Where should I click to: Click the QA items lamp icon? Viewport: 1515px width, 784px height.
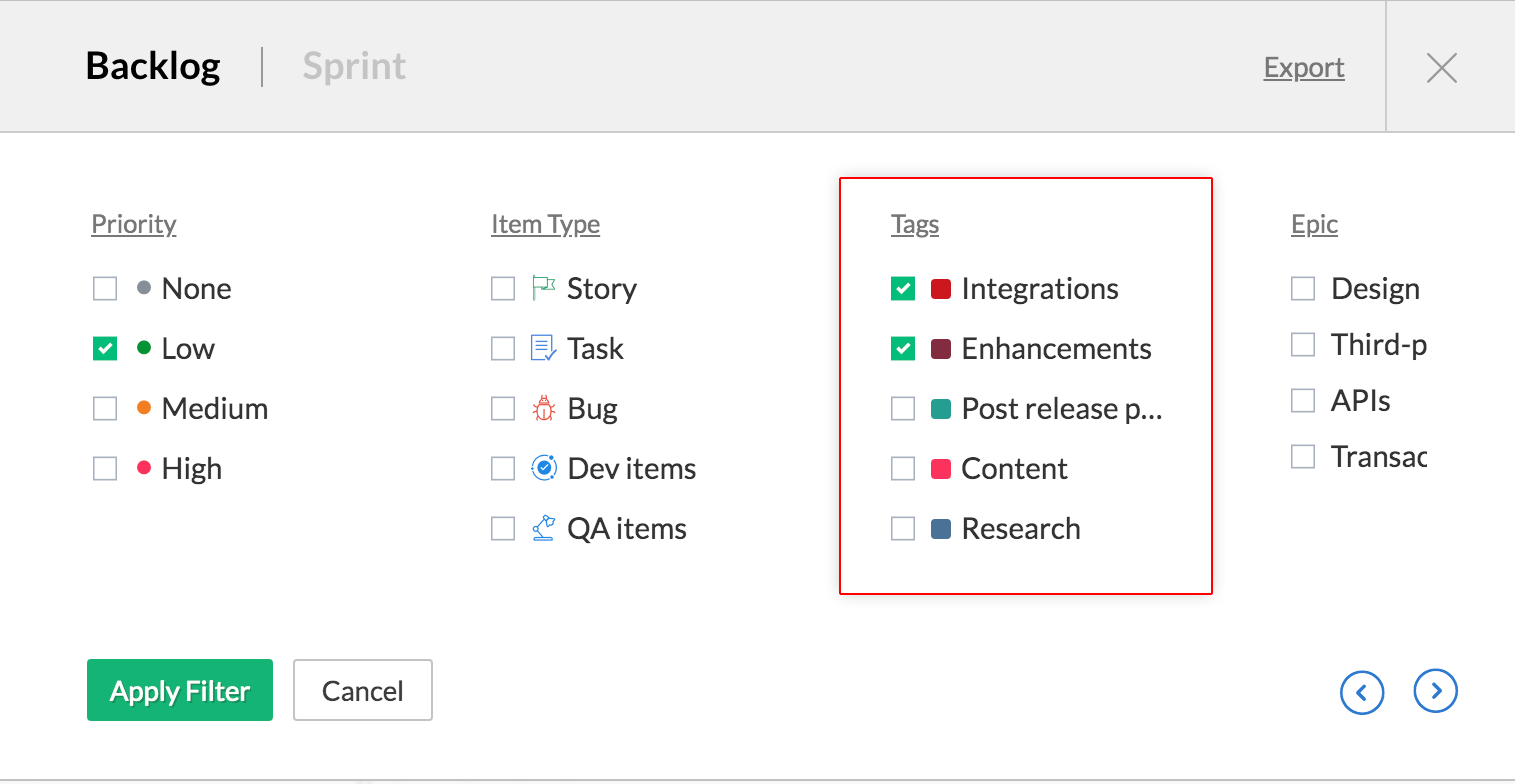click(543, 528)
